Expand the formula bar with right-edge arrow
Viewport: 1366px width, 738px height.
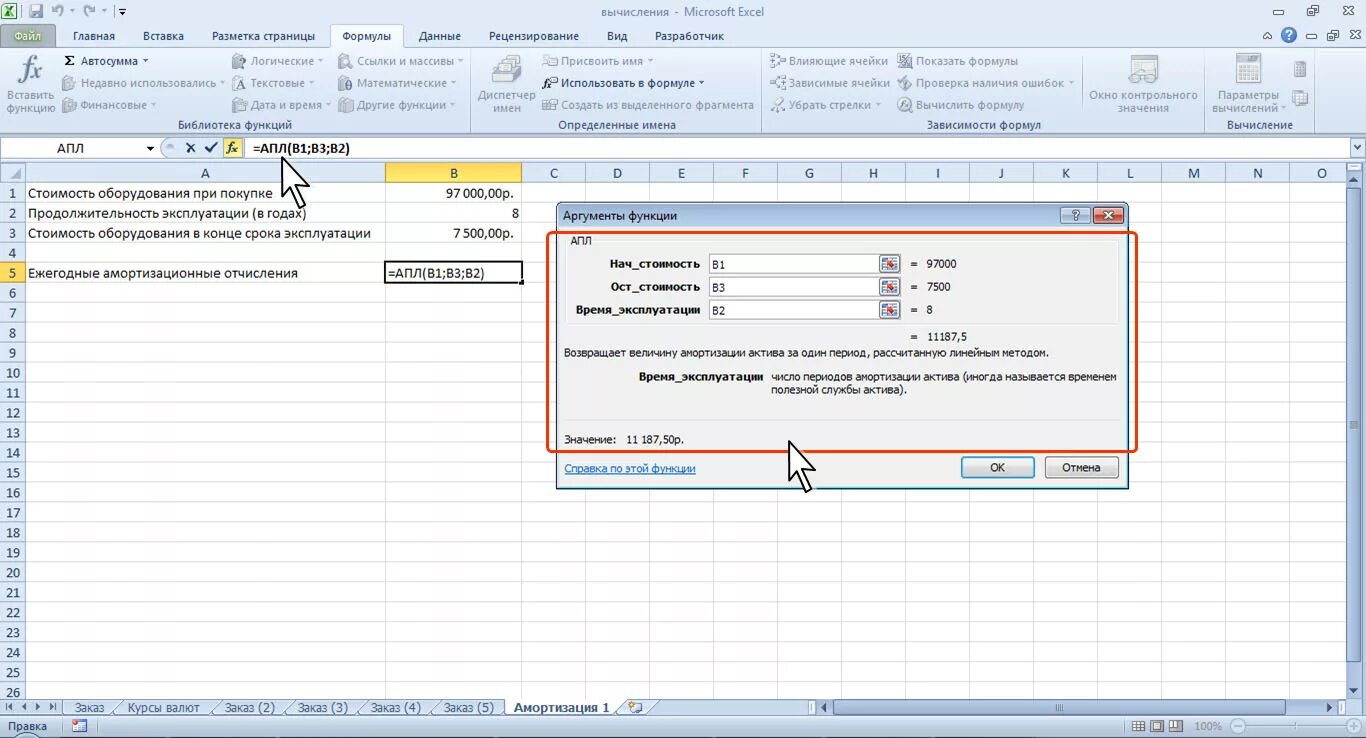point(1357,148)
